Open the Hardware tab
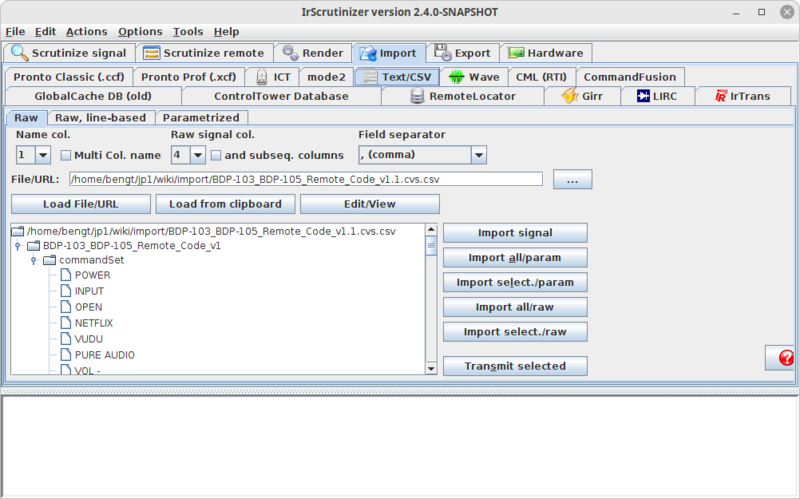 pyautogui.click(x=546, y=53)
